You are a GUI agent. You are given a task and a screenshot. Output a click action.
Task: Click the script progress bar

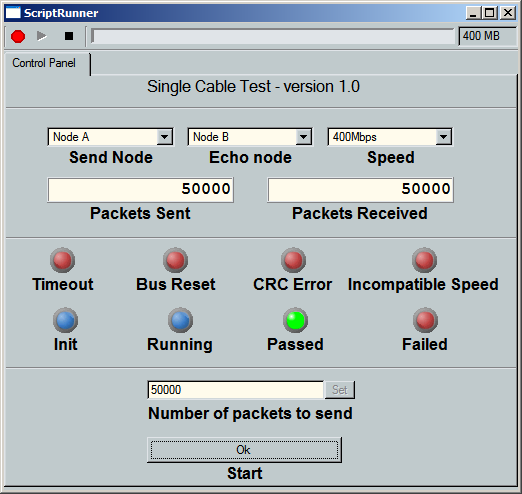(x=273, y=36)
